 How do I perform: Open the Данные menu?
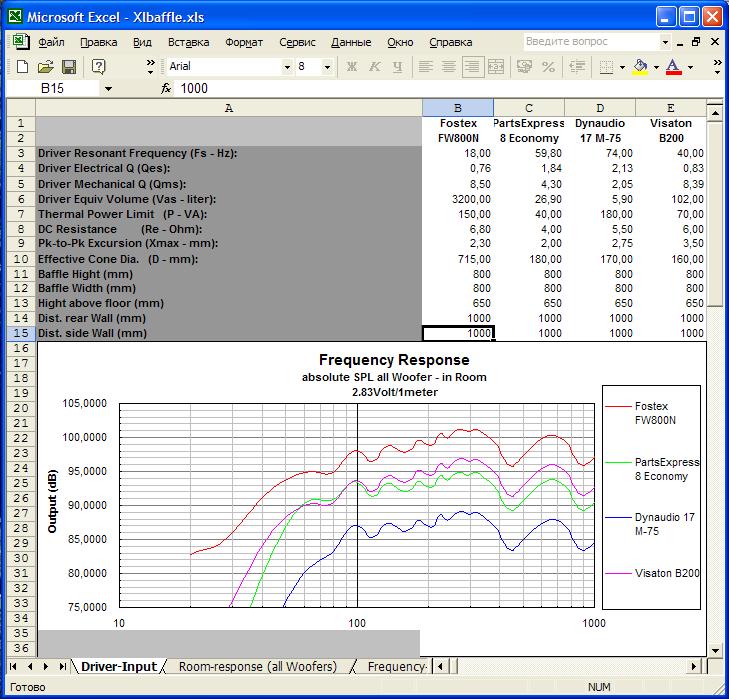tap(351, 42)
